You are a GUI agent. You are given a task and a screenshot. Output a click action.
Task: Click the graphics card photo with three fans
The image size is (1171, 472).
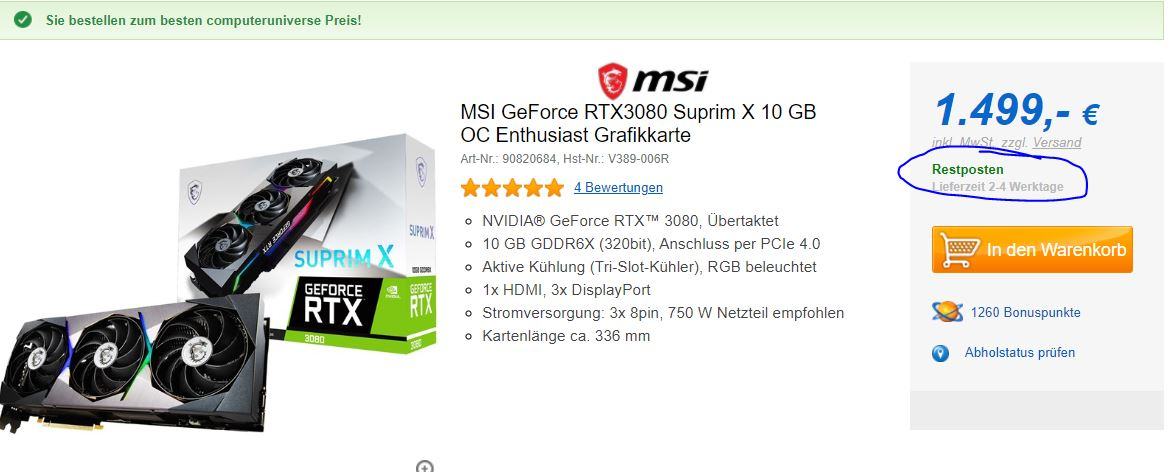pos(133,362)
